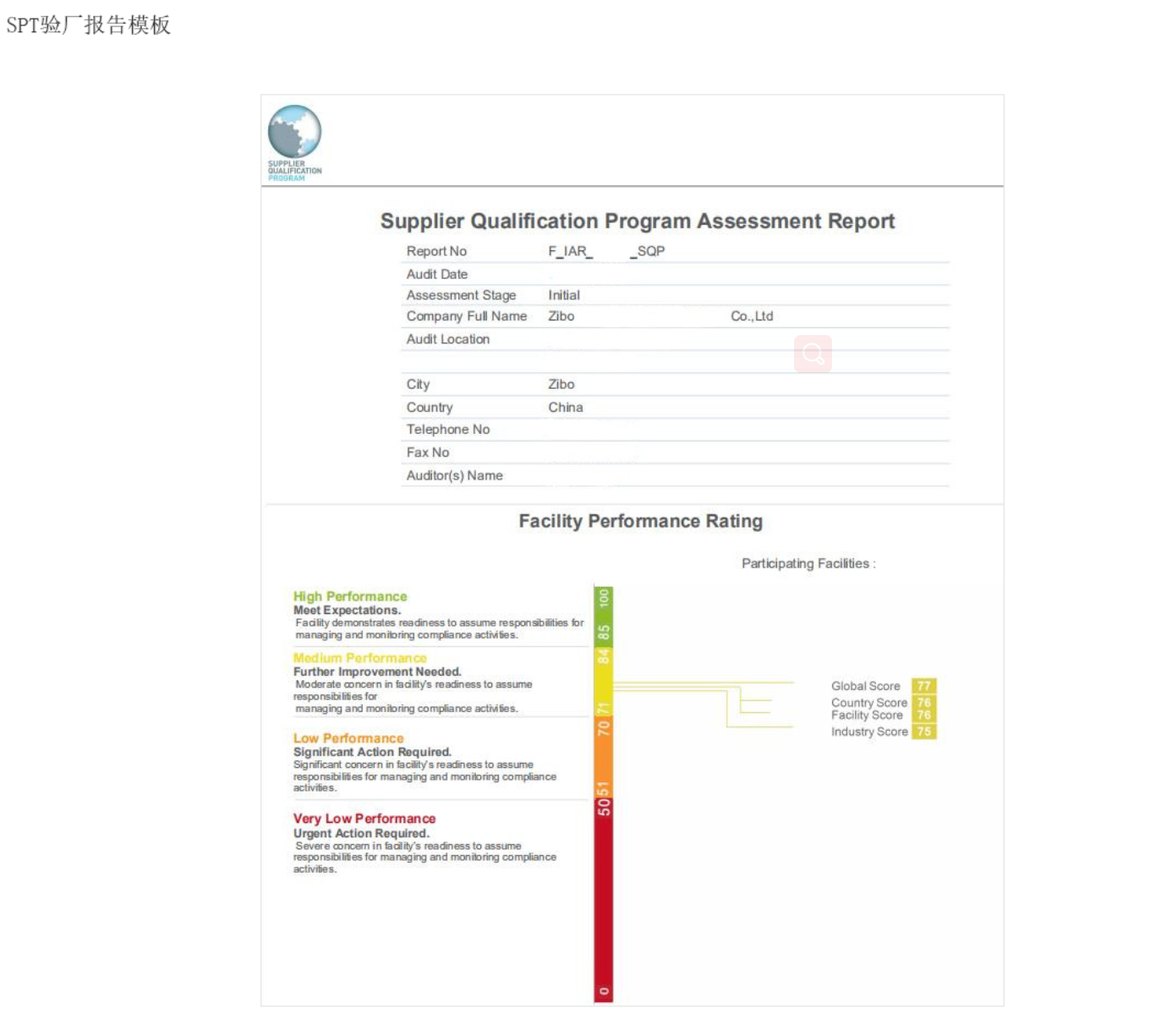Click the Auditor(s) Name label

click(455, 475)
